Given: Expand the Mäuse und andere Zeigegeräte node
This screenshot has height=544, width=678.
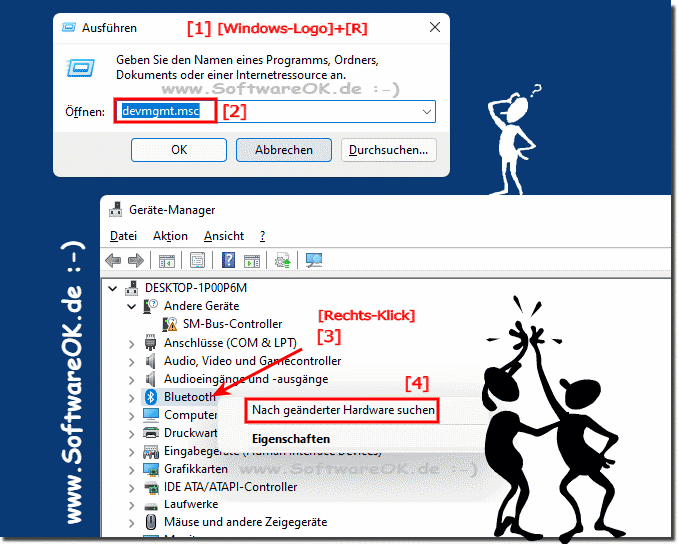Looking at the screenshot, I should [131, 523].
